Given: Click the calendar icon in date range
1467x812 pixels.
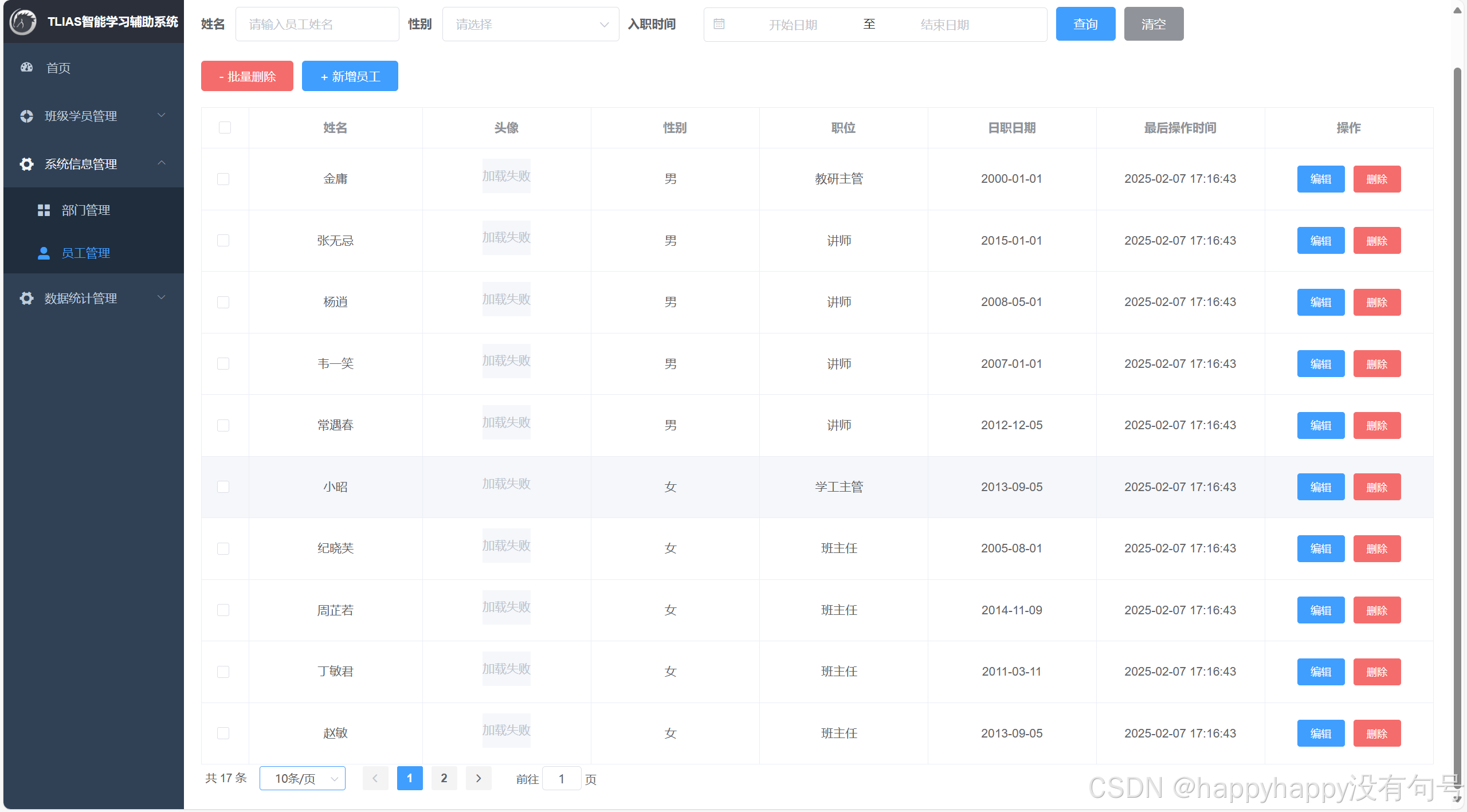Looking at the screenshot, I should tap(719, 24).
